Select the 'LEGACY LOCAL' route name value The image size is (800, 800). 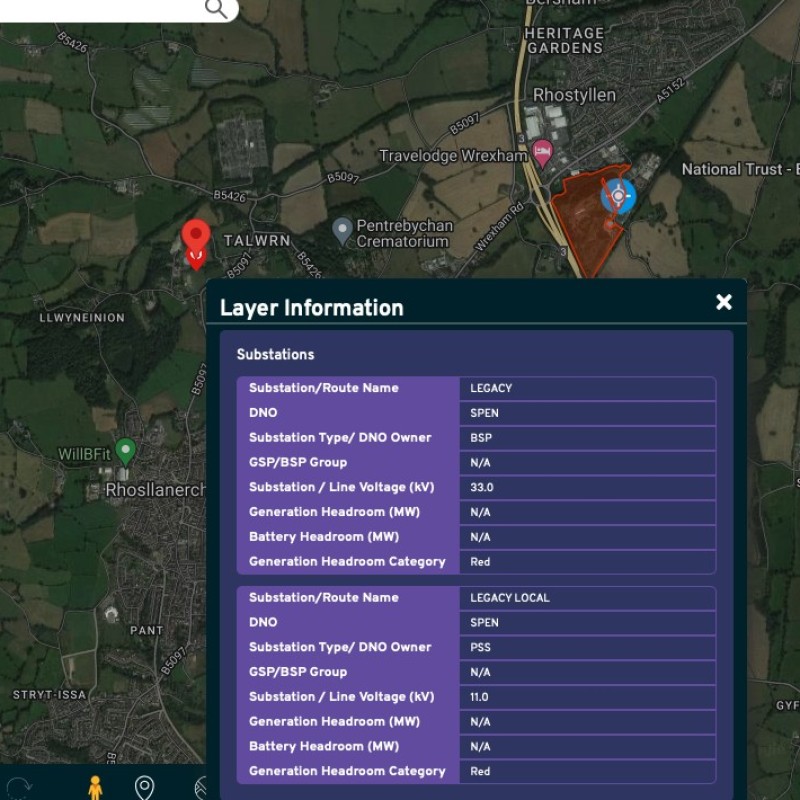[510, 598]
